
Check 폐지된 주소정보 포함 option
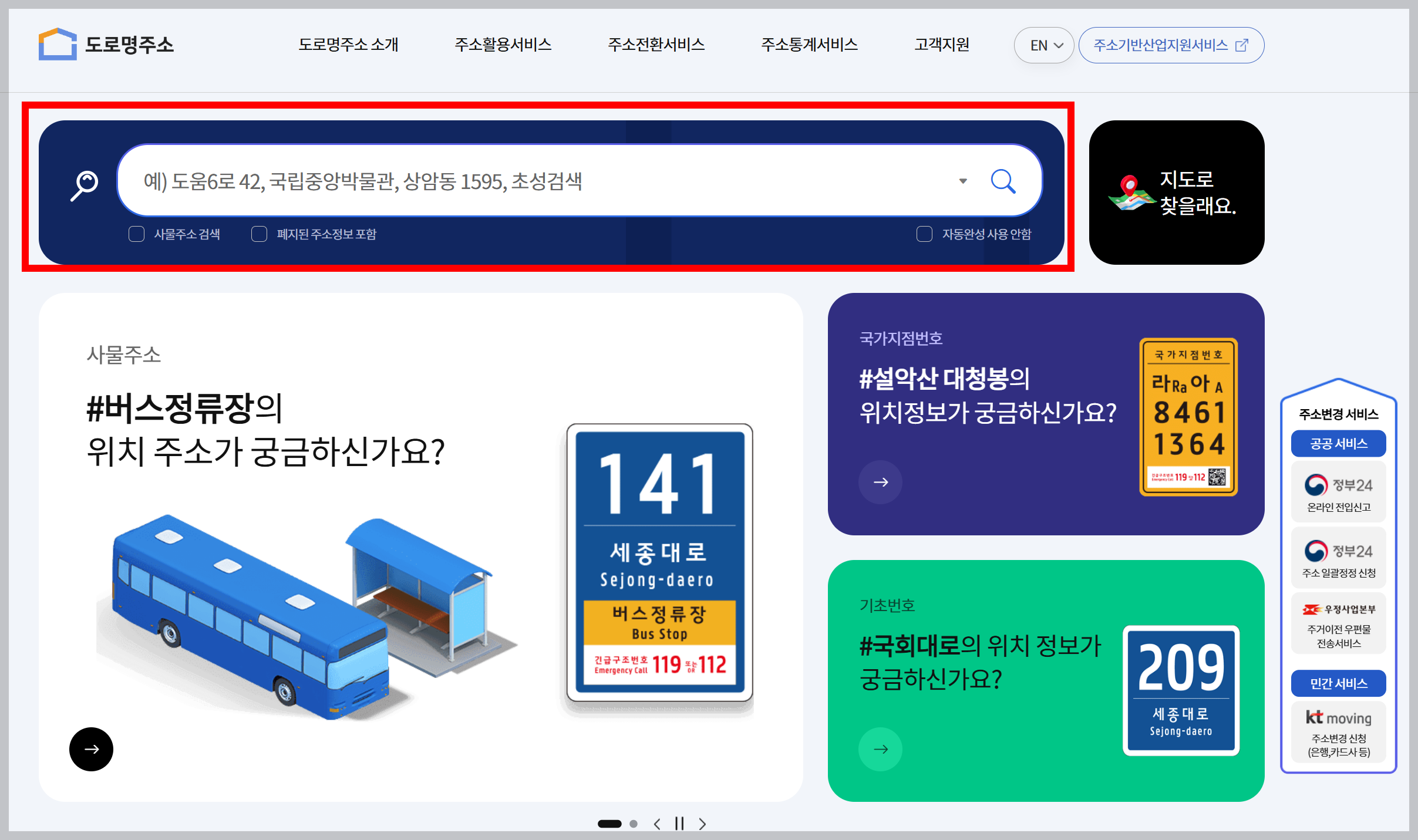[x=258, y=234]
